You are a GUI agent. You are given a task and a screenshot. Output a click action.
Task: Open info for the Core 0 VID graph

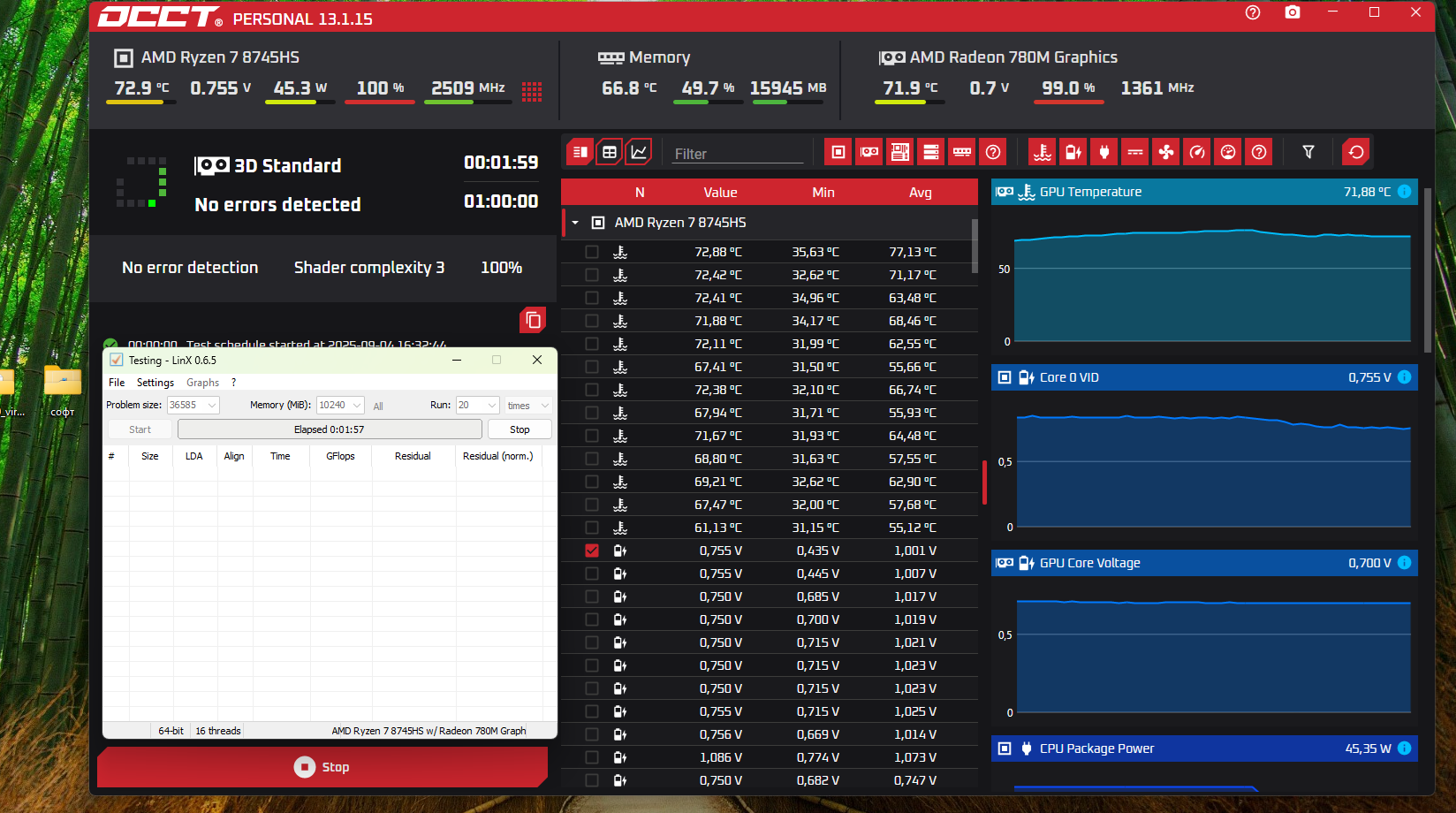(x=1404, y=377)
